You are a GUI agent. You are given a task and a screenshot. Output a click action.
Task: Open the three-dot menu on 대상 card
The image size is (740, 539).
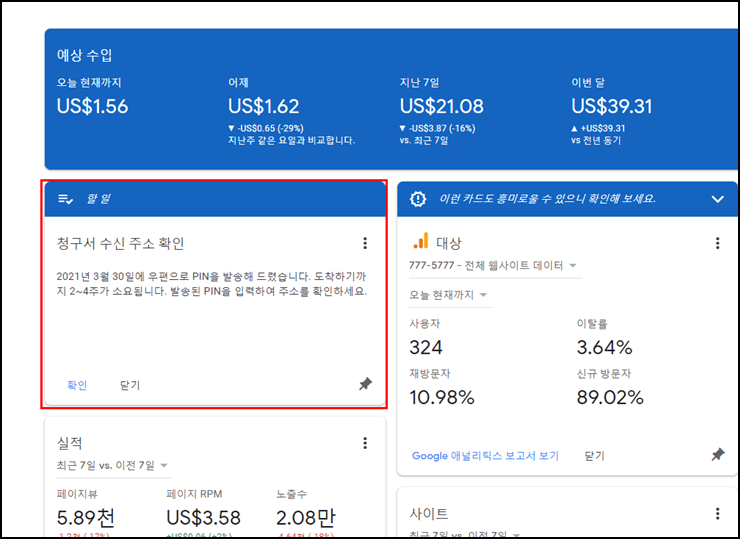tap(717, 243)
